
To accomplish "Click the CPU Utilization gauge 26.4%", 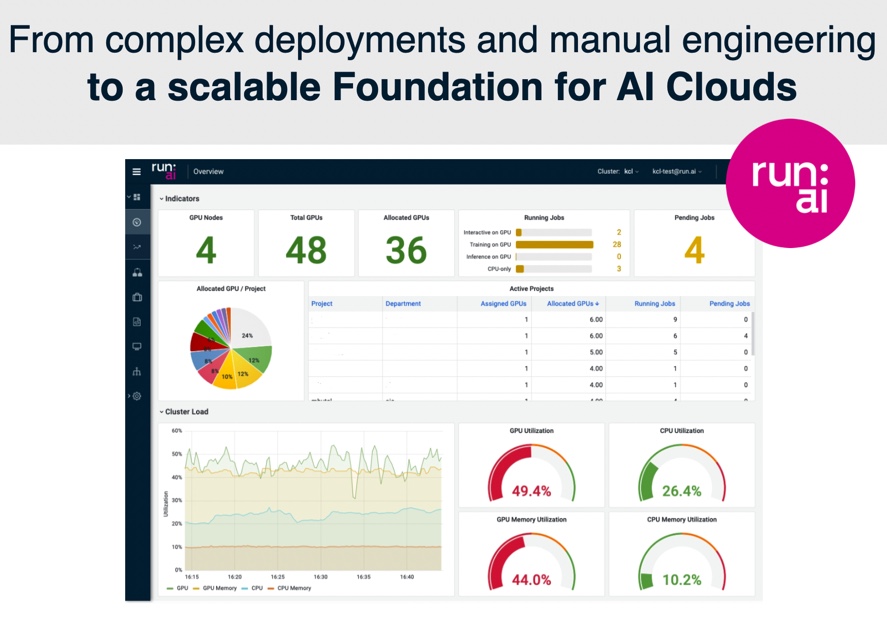I will coord(682,473).
